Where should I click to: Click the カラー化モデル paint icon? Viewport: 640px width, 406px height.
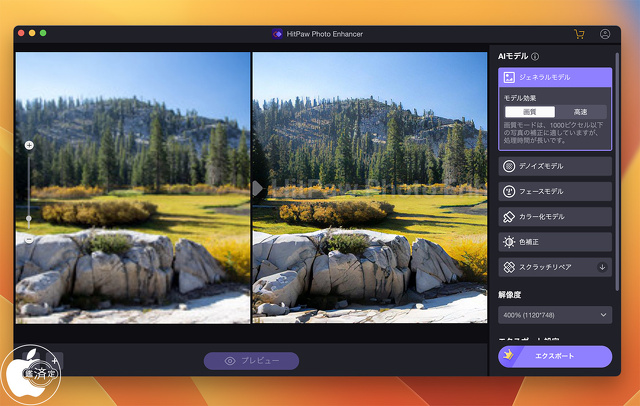click(509, 217)
